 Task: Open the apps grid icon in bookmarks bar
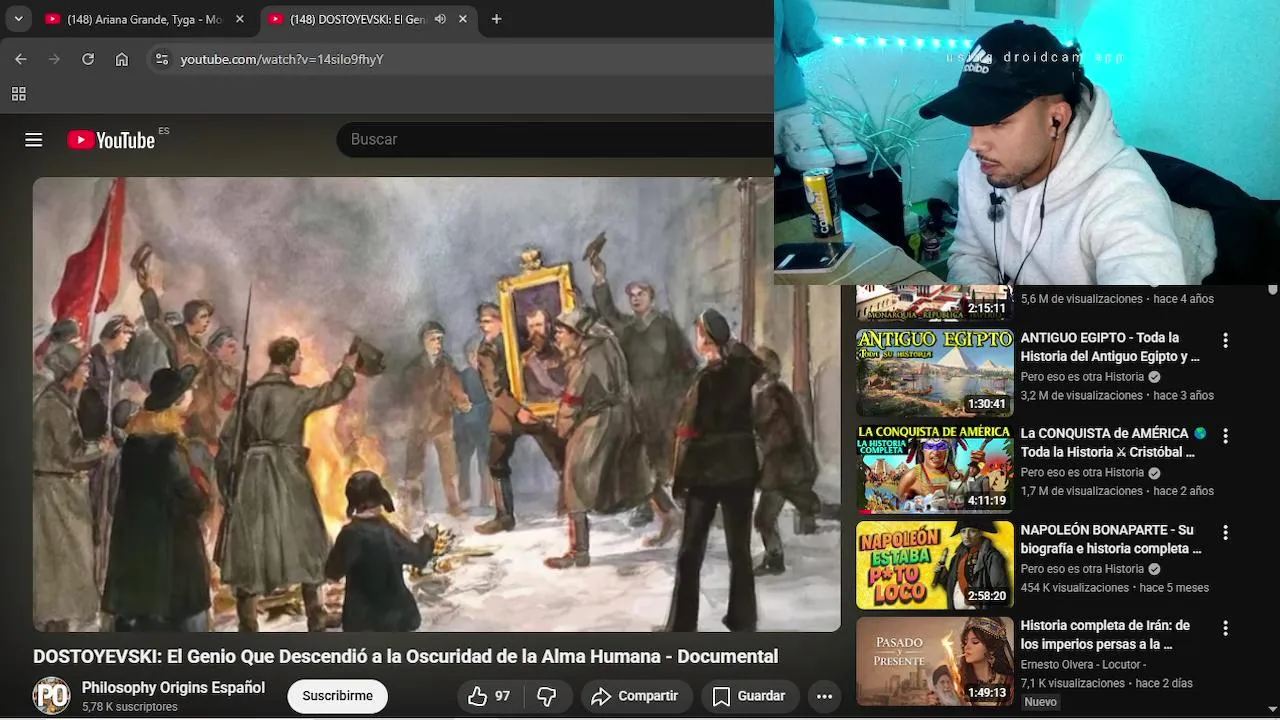(x=18, y=94)
